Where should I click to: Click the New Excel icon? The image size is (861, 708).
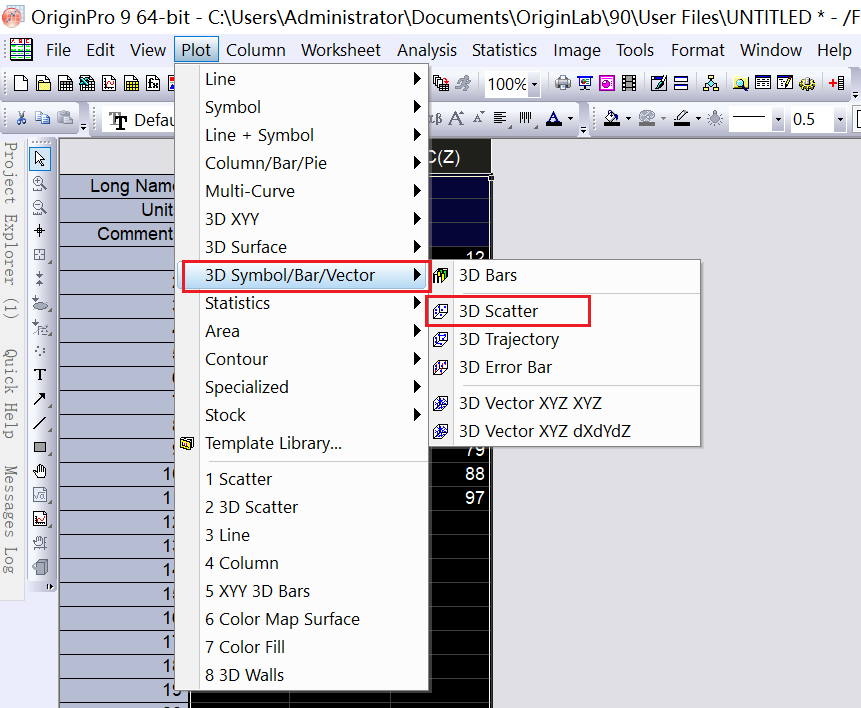pos(87,83)
